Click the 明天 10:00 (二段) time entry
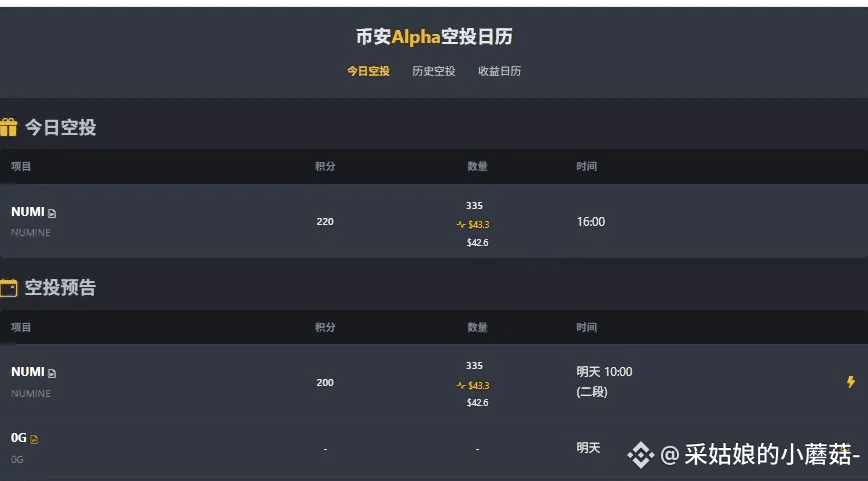The image size is (868, 481). tap(604, 381)
